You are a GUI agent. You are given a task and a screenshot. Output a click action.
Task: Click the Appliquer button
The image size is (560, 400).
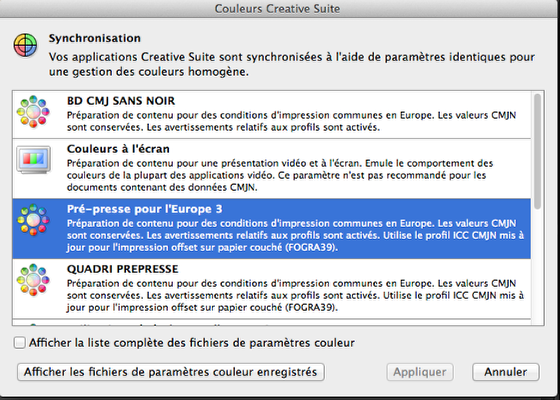pos(420,372)
